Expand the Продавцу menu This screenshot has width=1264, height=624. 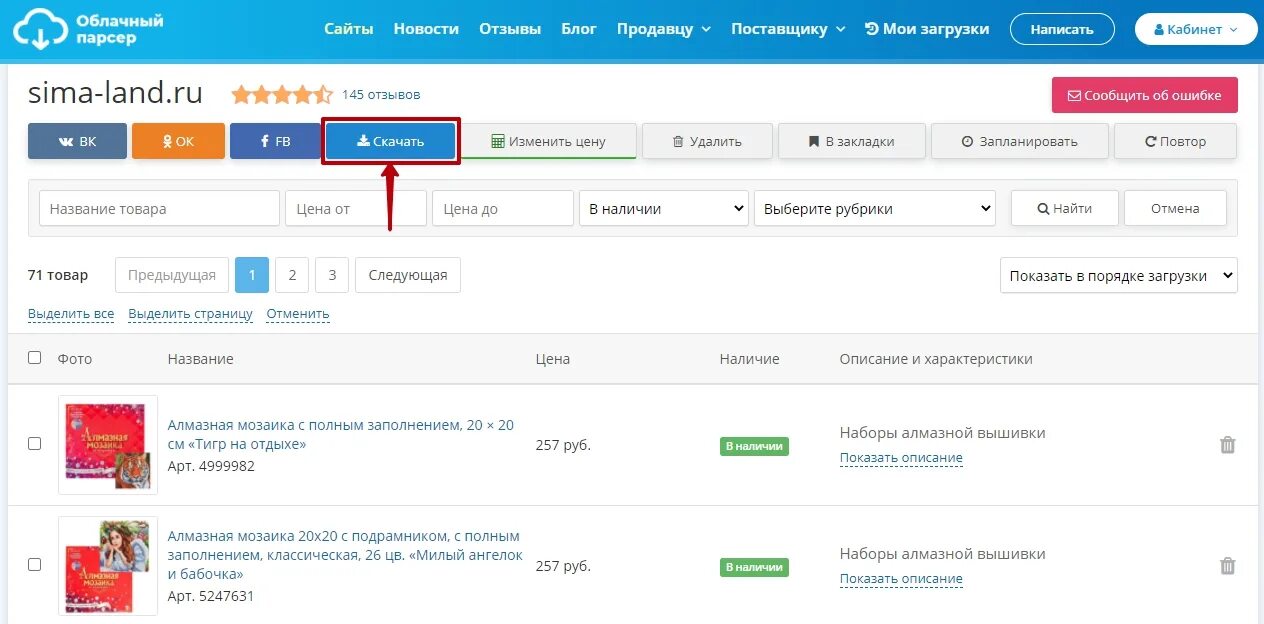[x=664, y=29]
